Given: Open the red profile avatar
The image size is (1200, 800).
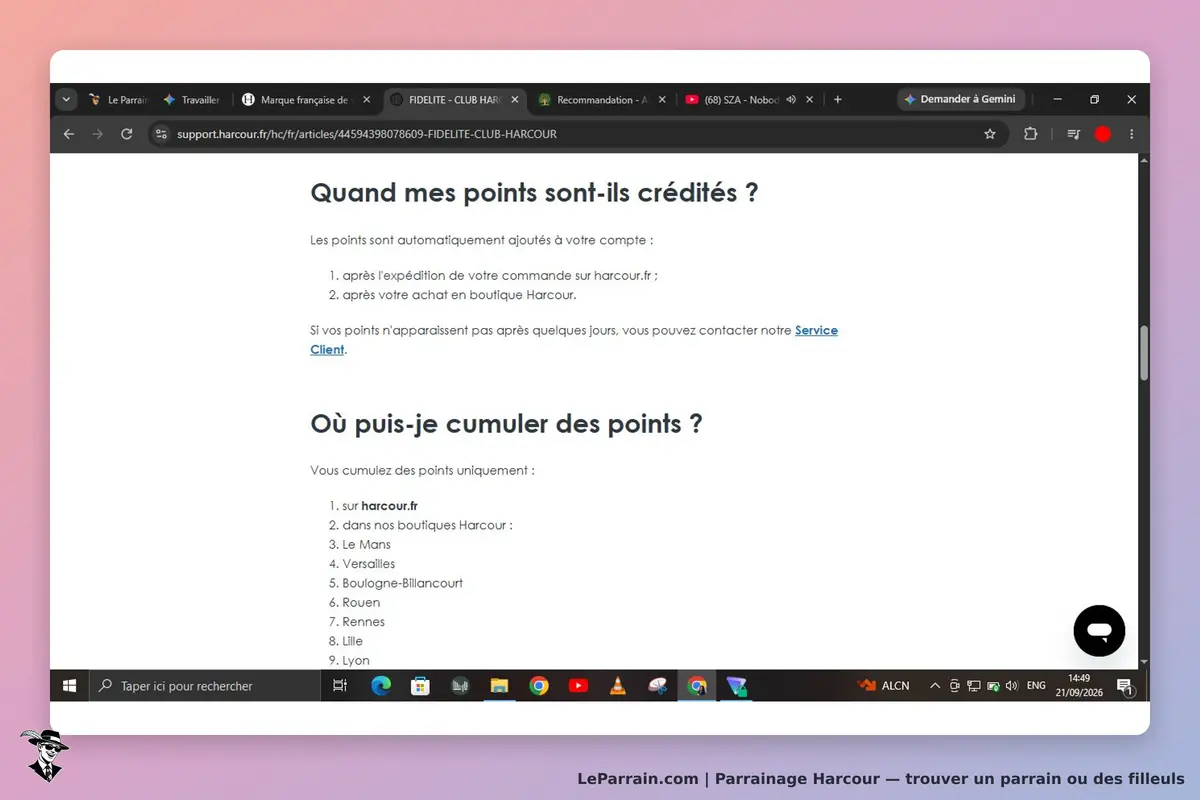Looking at the screenshot, I should (1103, 134).
